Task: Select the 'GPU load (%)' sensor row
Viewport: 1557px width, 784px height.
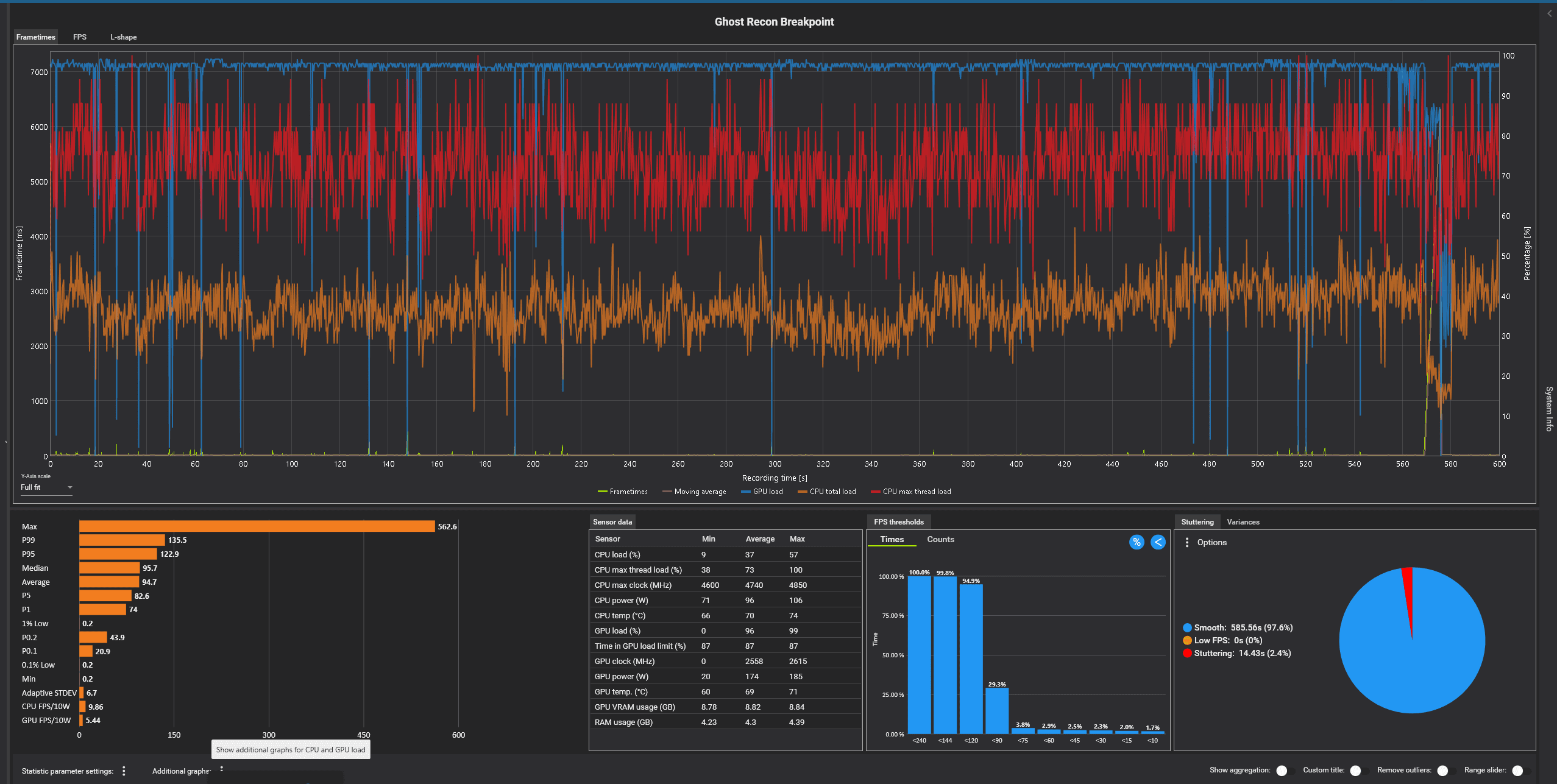Action: (725, 630)
